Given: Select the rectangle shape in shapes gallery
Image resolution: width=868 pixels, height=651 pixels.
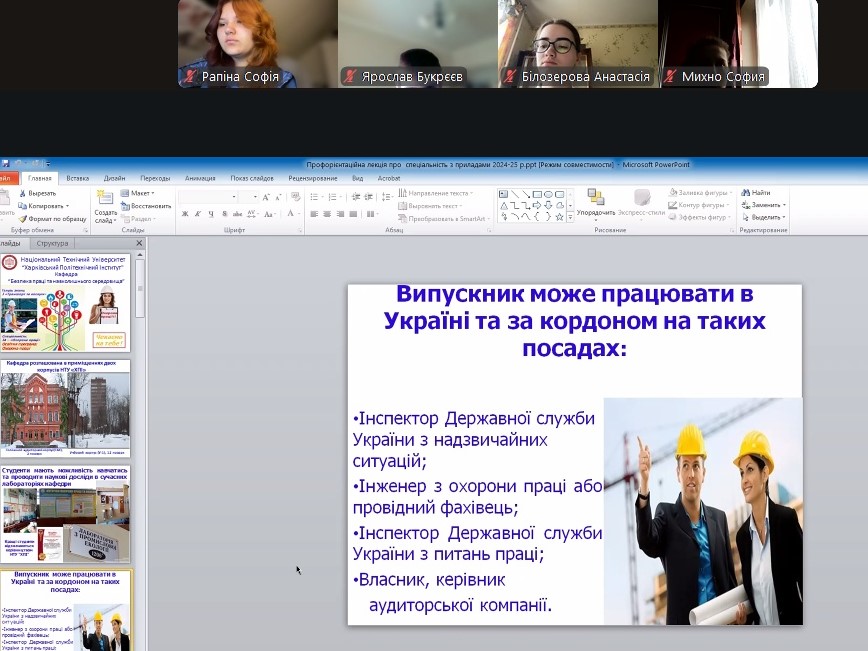Looking at the screenshot, I should pyautogui.click(x=536, y=194).
